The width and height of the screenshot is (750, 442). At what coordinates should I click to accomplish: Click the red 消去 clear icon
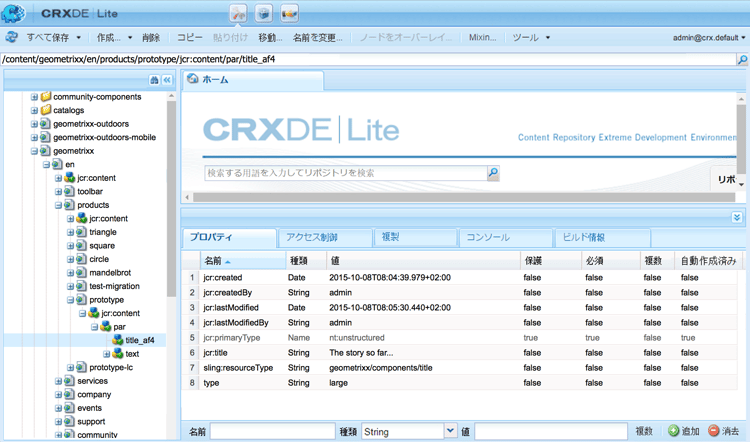click(x=714, y=431)
